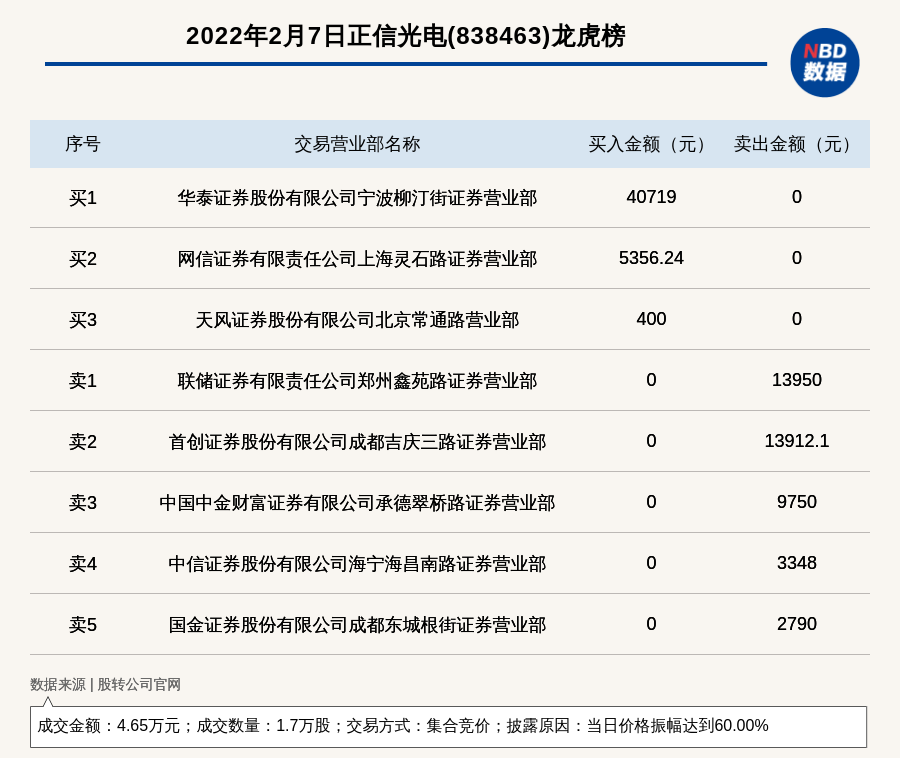Click the buy amount 400
The image size is (900, 758).
click(x=651, y=318)
